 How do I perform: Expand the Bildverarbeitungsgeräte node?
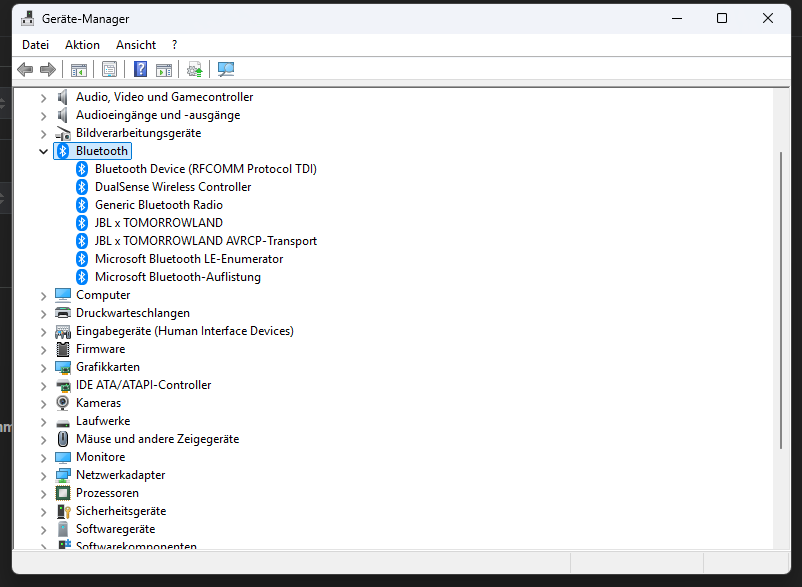click(43, 134)
